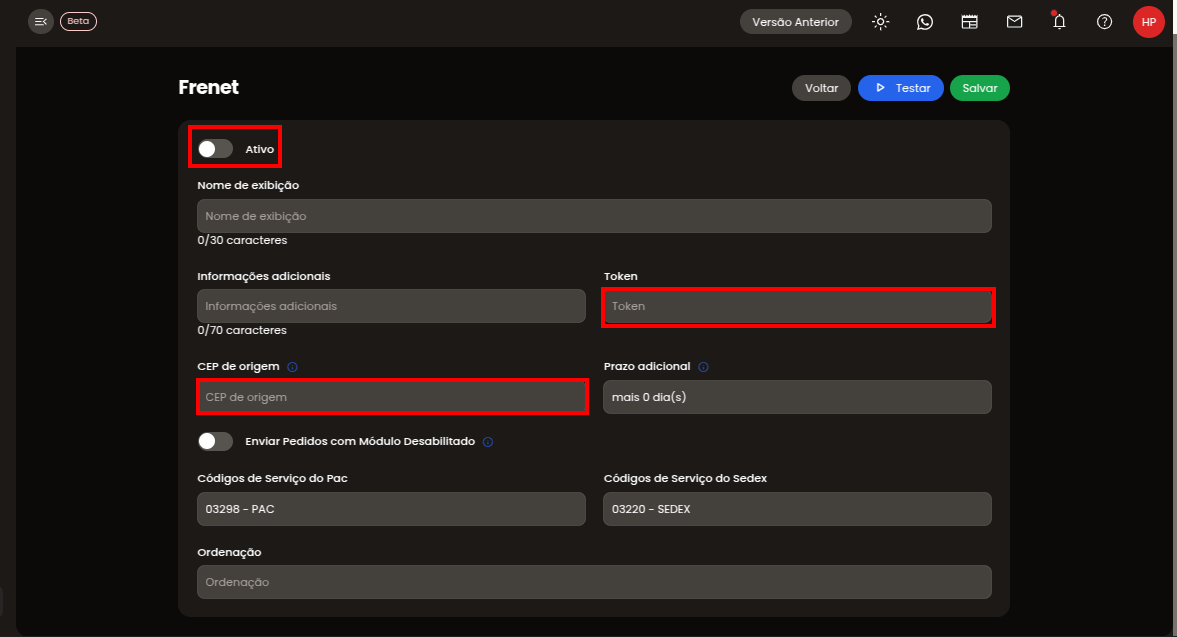1177x637 pixels.
Task: Open the Prazo adicional dropdown
Action: tap(797, 397)
